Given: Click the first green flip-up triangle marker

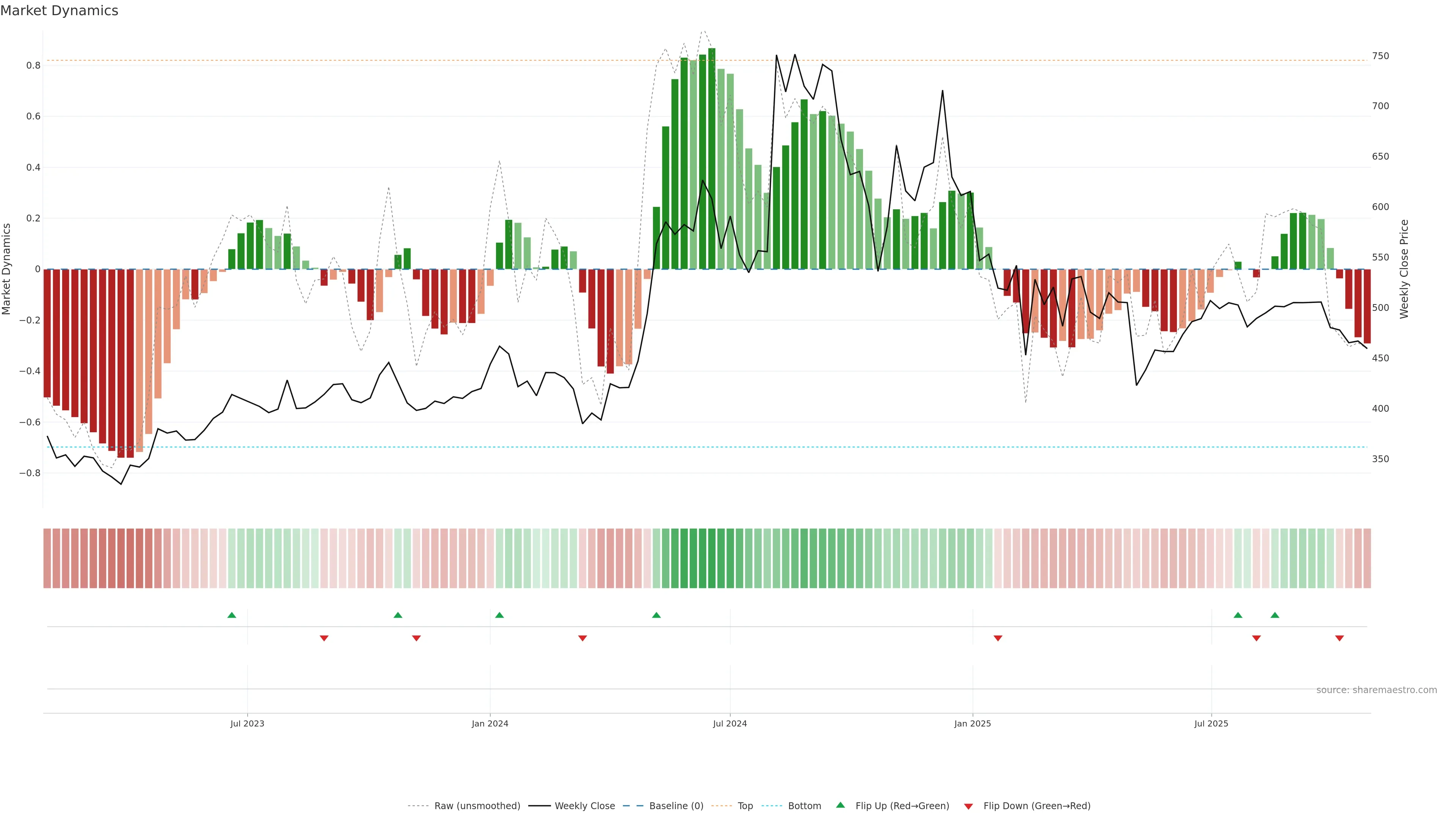Looking at the screenshot, I should click(232, 615).
